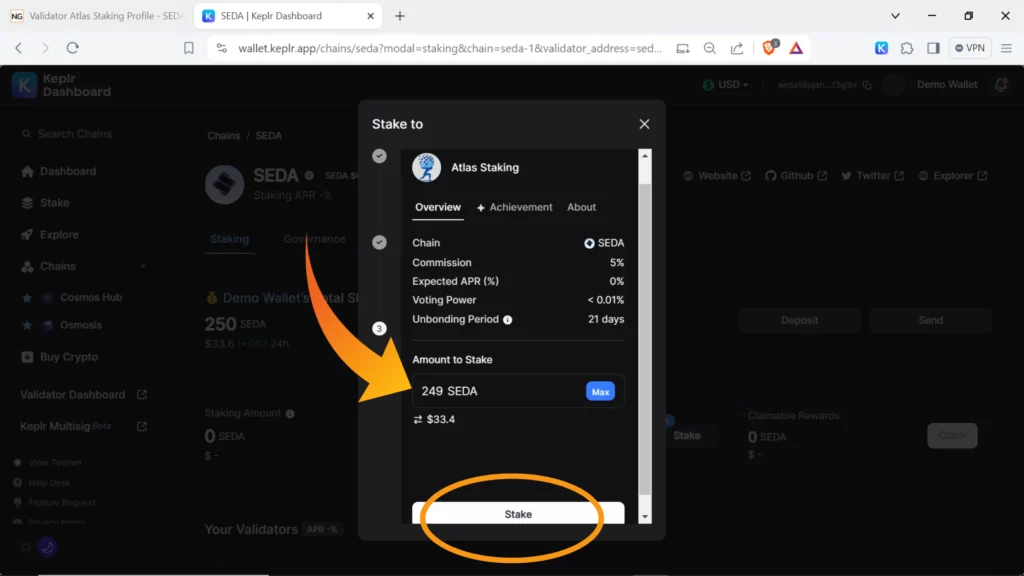Open the USD currency dropdown
The height and width of the screenshot is (576, 1024).
[725, 85]
